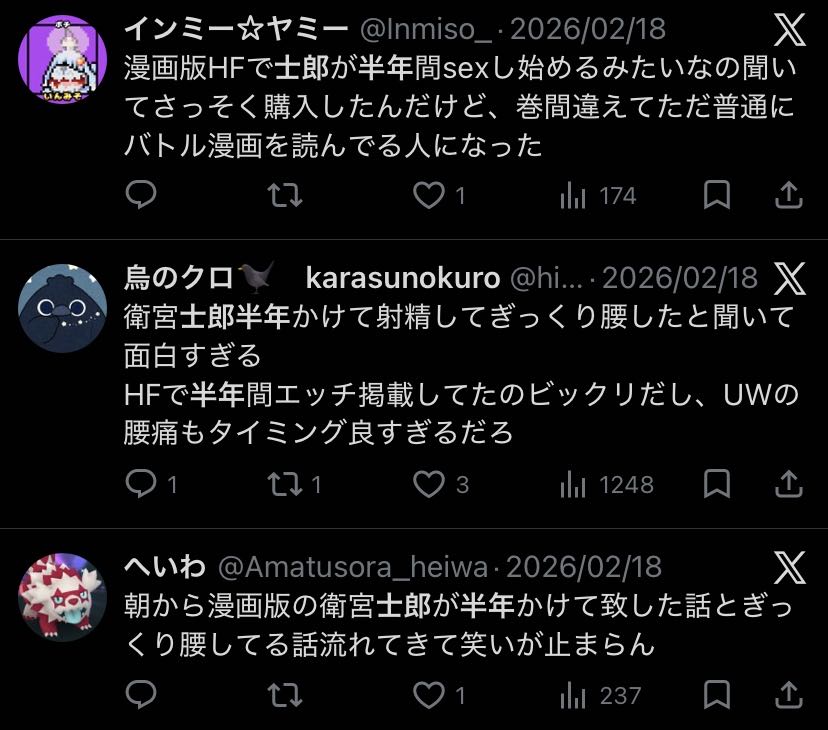Viewport: 828px width, 730px height.
Task: View analytics showing 174 views
Action: [598, 195]
